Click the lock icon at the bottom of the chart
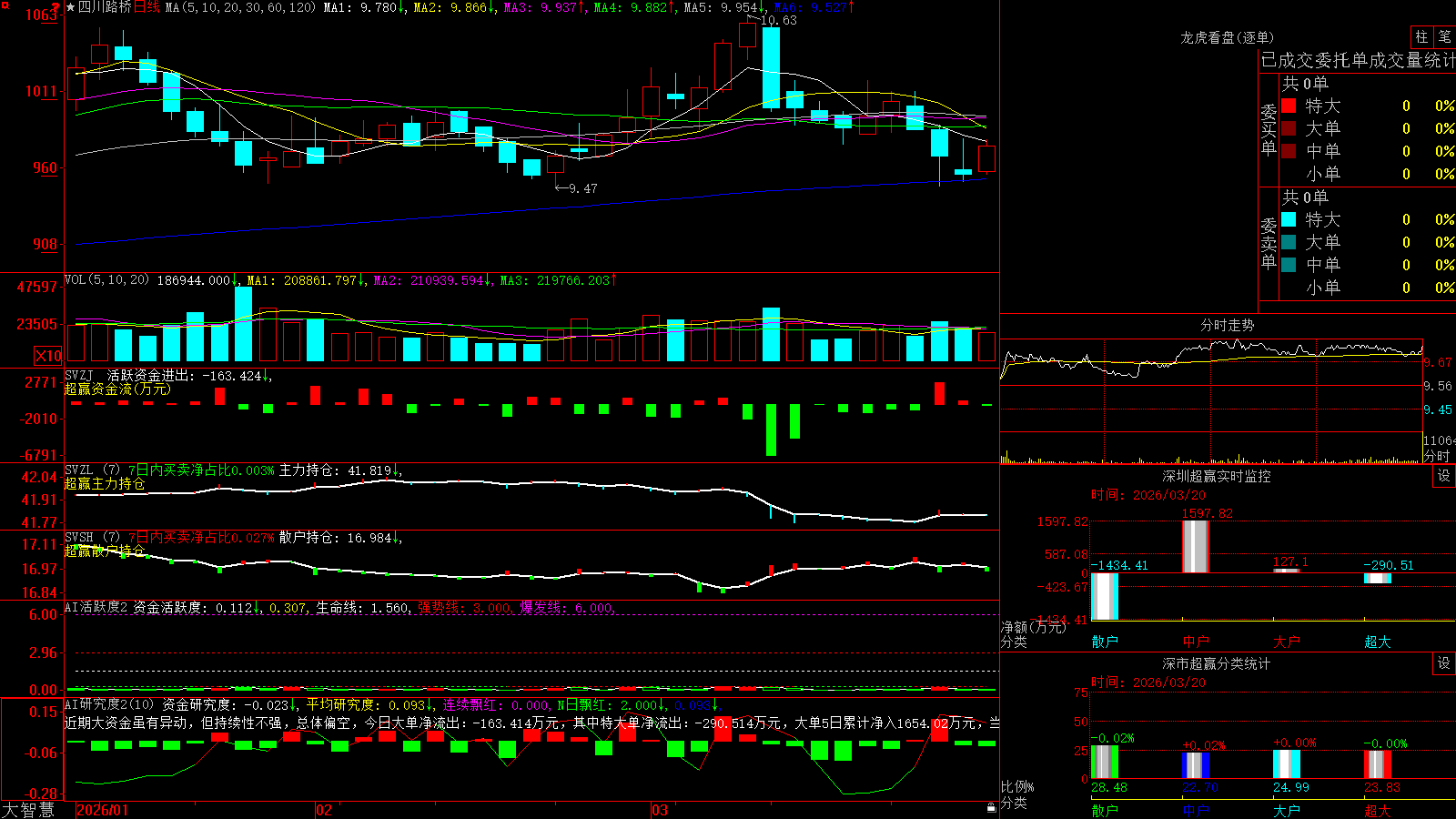1456x819 pixels. coord(991,807)
